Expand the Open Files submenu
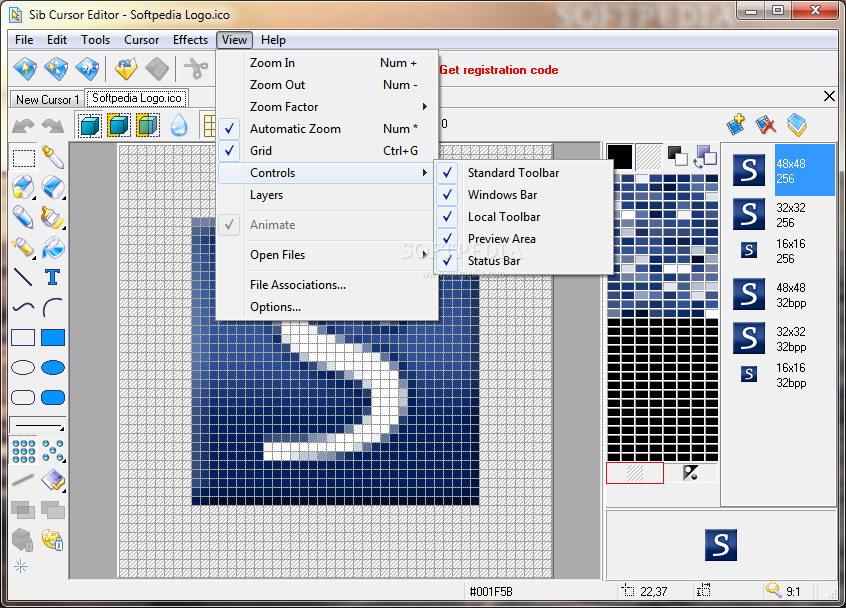The image size is (846, 608). click(x=327, y=255)
